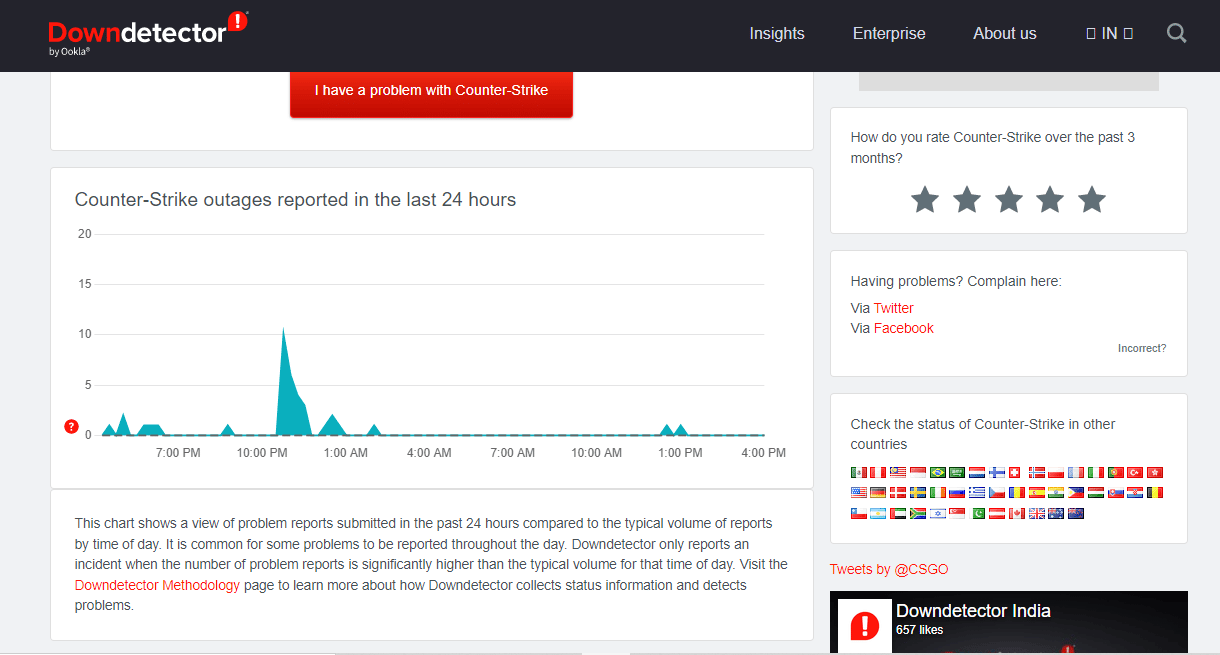The height and width of the screenshot is (655, 1220).
Task: Go to the Enterprise menu item
Action: pos(889,34)
